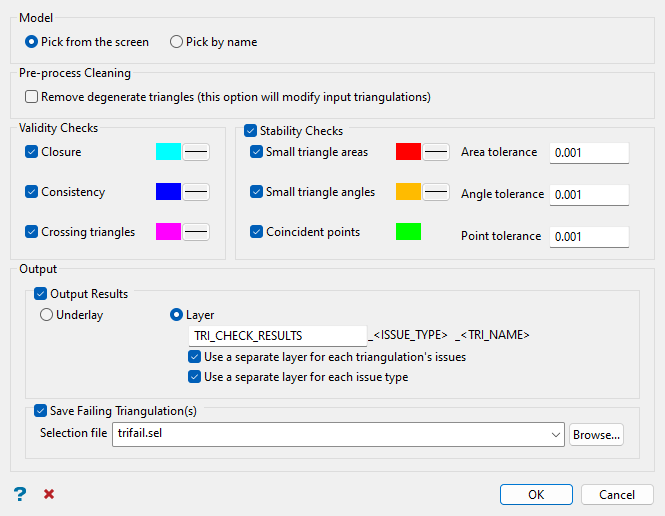Expand the Selection file dropdown
The image size is (665, 516).
(556, 434)
